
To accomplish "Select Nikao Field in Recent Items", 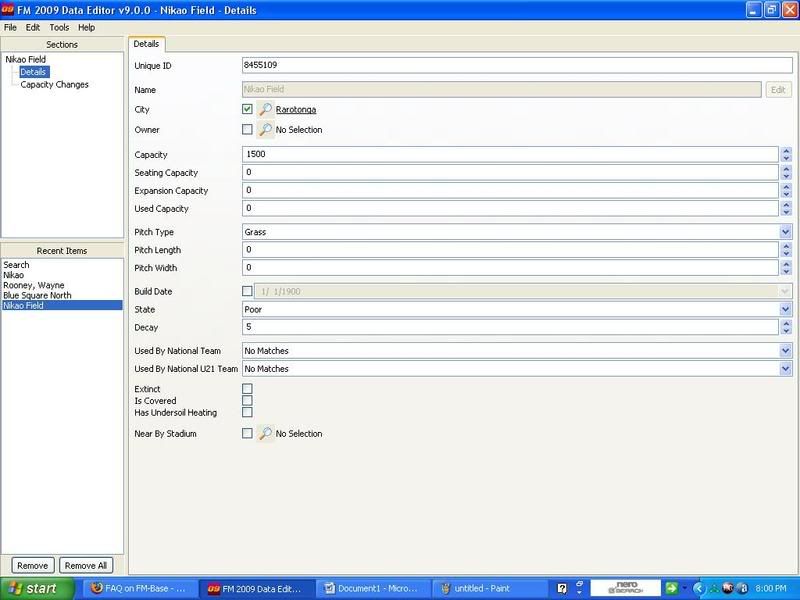I will (x=62, y=306).
